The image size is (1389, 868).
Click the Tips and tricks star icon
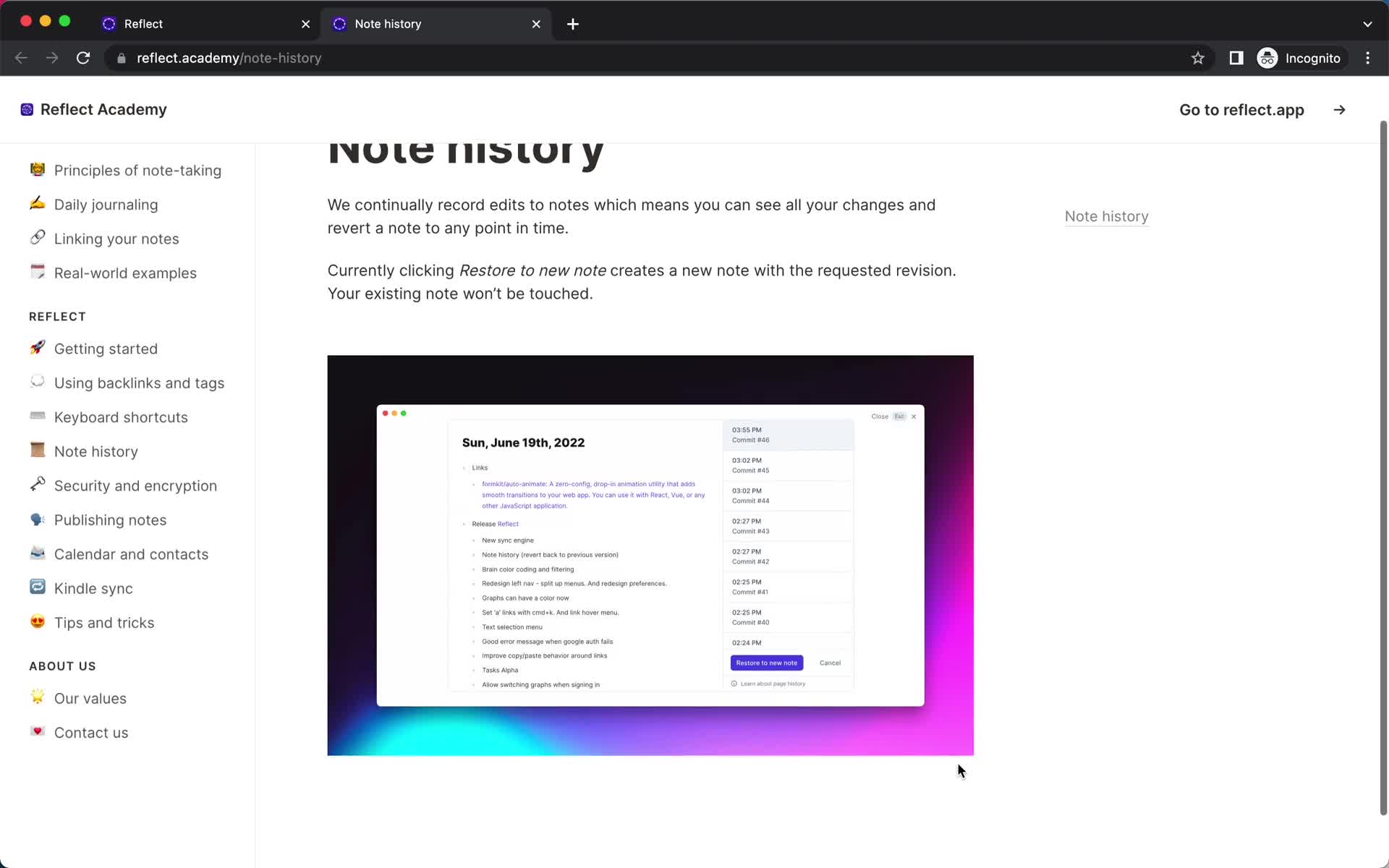coord(37,622)
